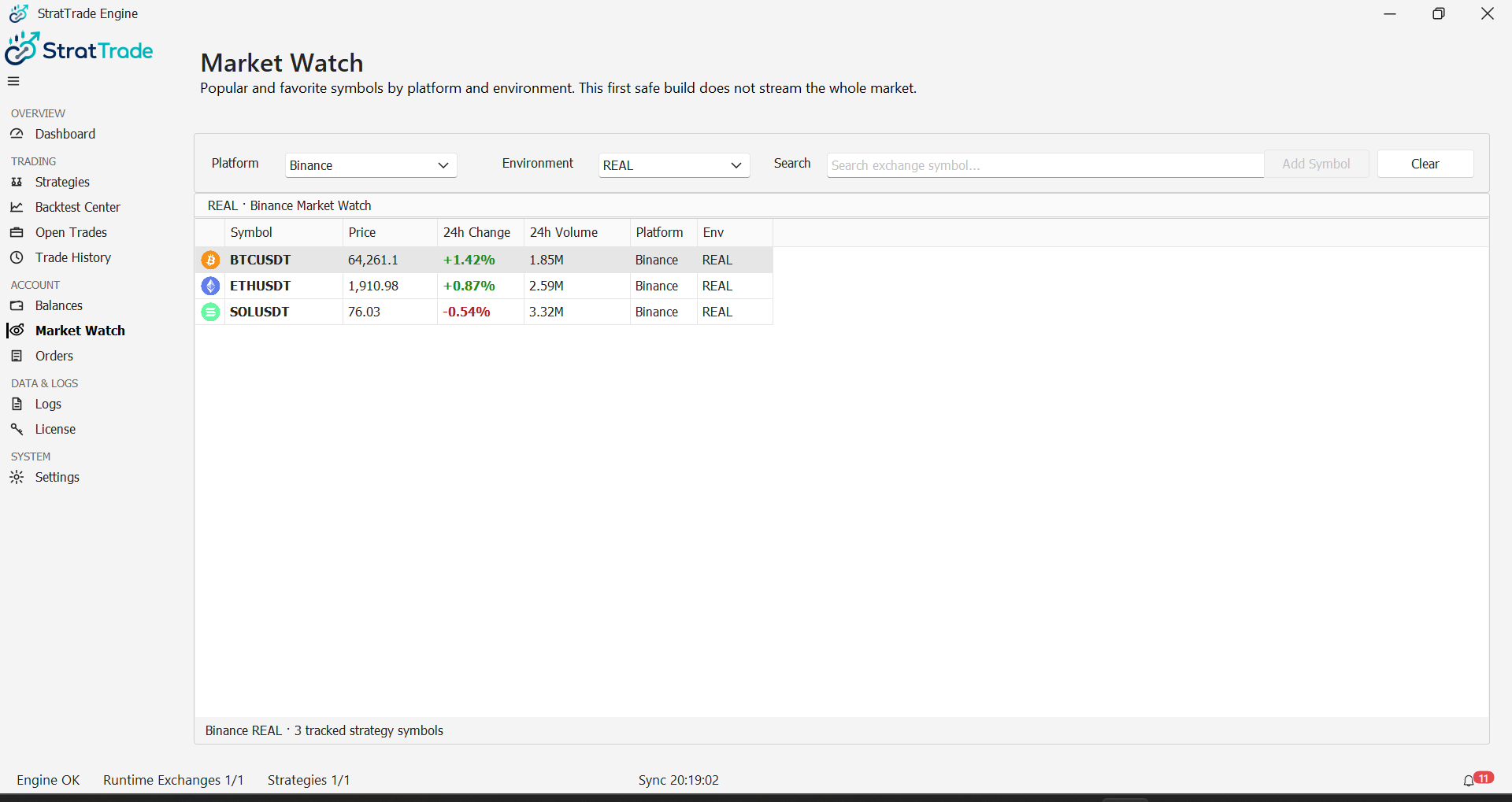
Task: Select the ETHUSDT symbol text
Action: coord(260,286)
